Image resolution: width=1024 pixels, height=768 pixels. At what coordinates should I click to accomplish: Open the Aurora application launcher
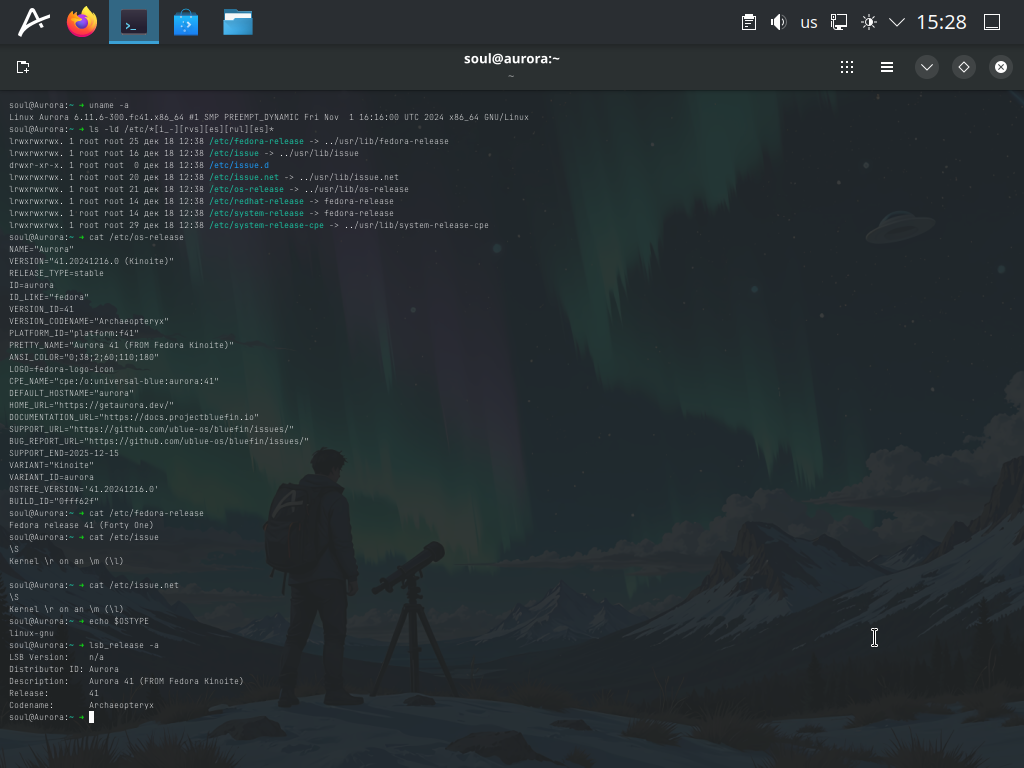tap(33, 22)
